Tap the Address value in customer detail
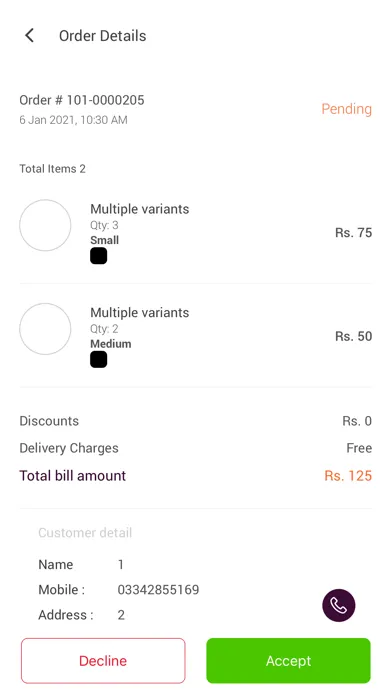This screenshot has height=696, width=392. tap(121, 615)
